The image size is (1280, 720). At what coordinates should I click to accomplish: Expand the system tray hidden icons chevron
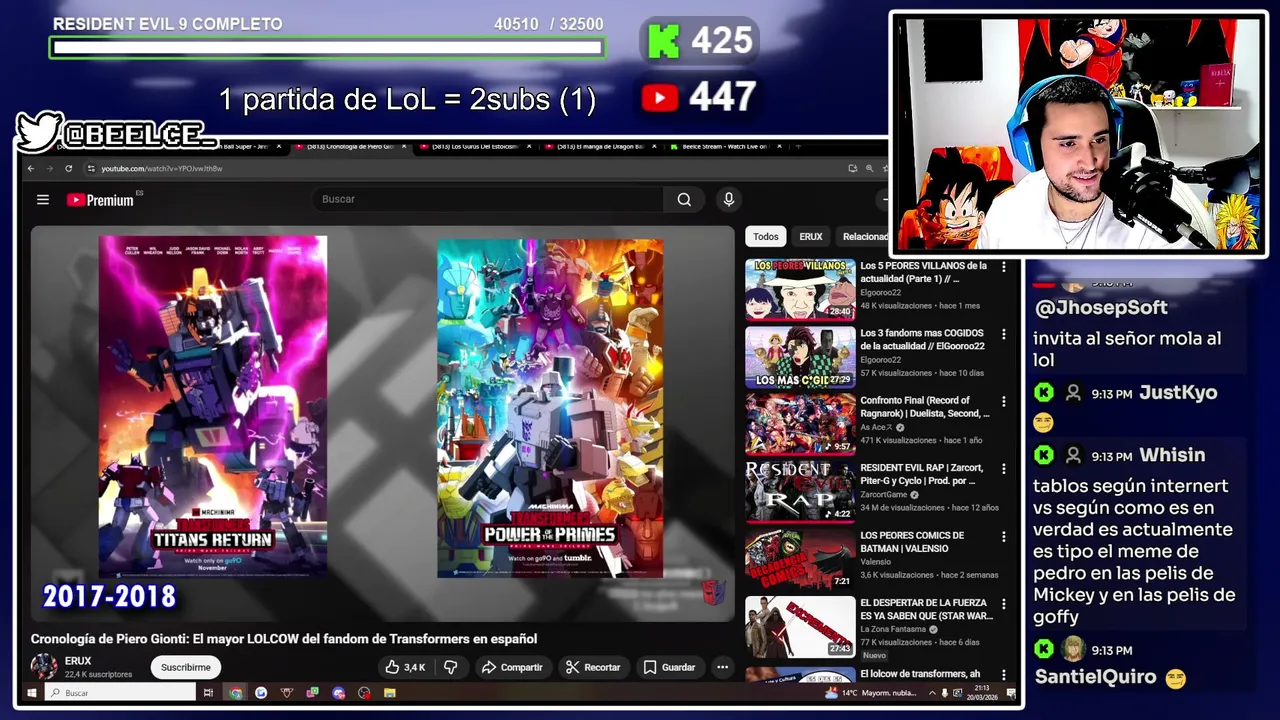point(932,693)
